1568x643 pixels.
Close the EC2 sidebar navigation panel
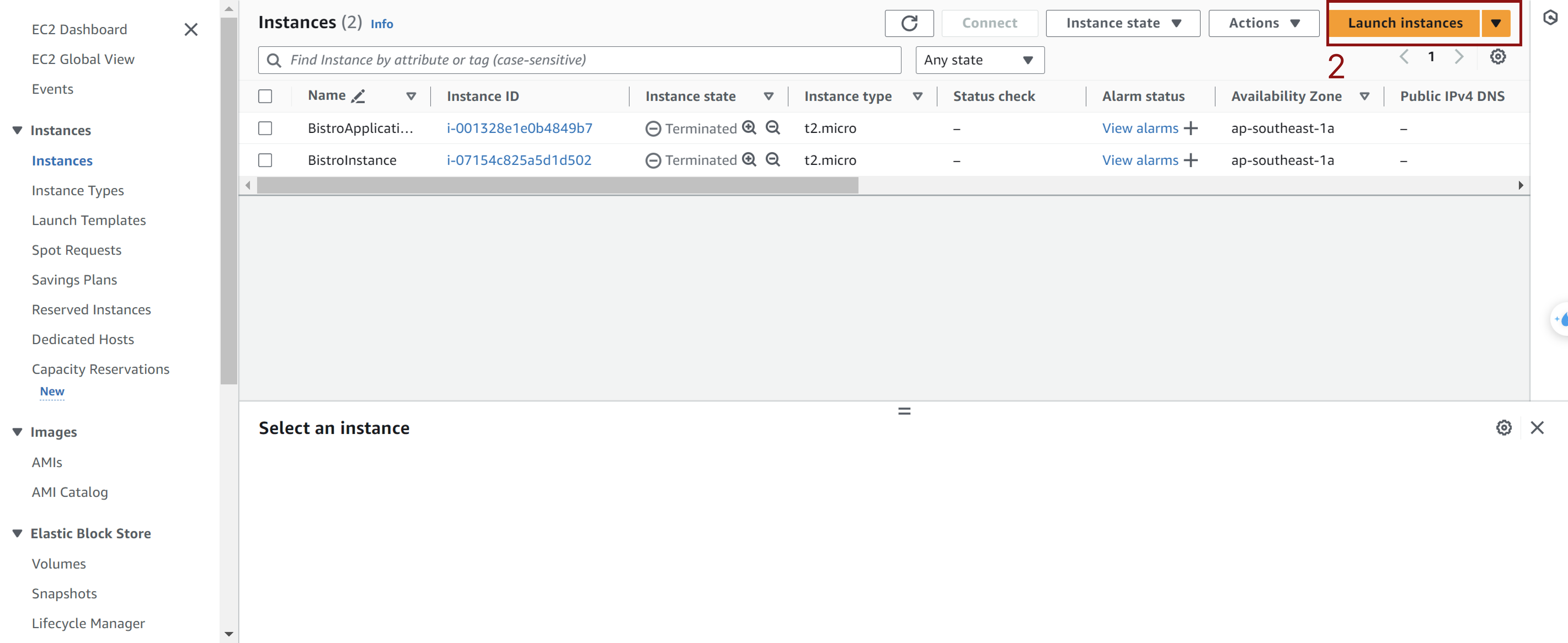191,29
